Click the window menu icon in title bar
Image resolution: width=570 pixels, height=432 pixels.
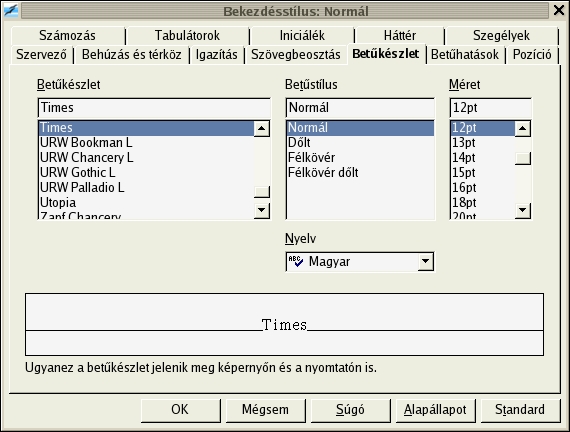[x=11, y=10]
